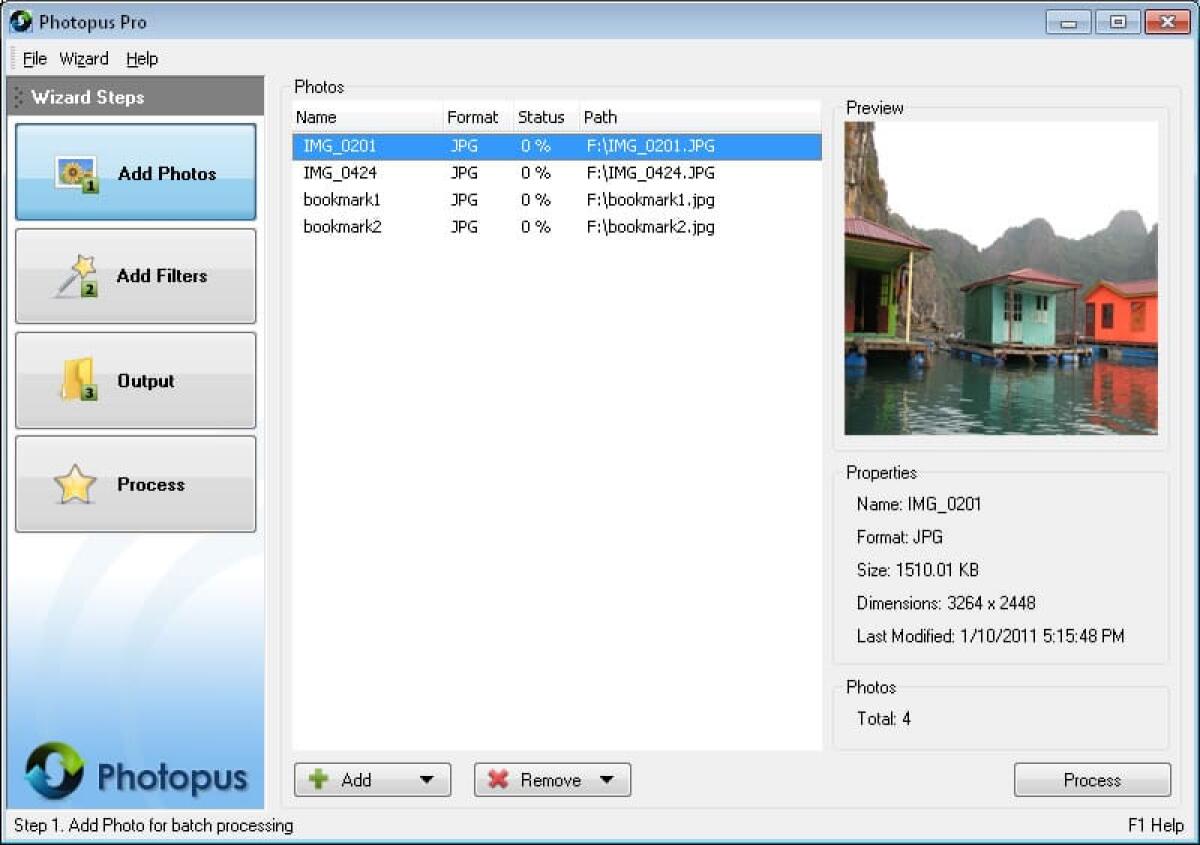Click the IMG_0201 preview thumbnail

tap(1000, 276)
